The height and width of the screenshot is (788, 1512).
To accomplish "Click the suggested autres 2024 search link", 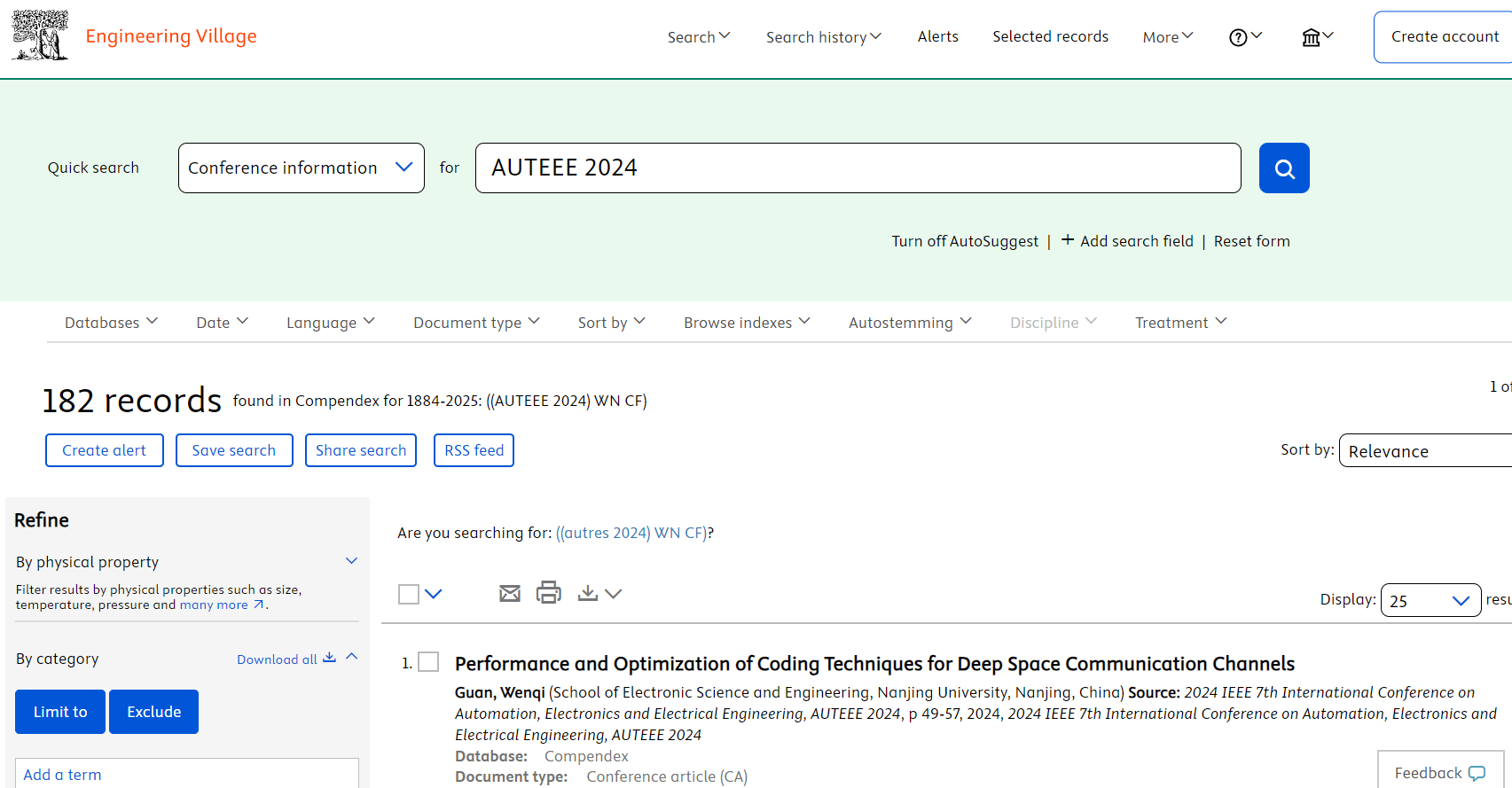I will (631, 533).
